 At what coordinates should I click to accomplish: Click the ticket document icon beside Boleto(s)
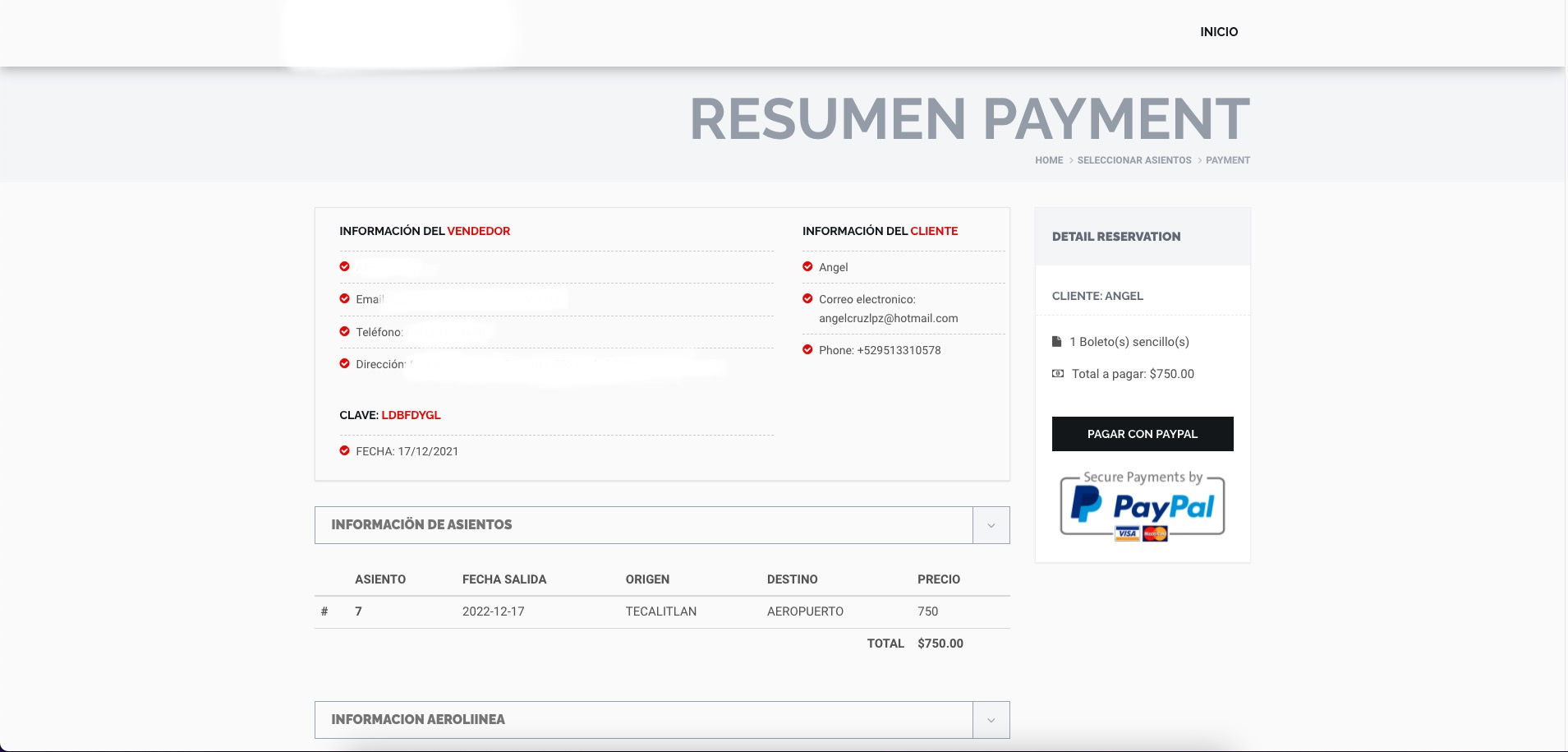pos(1057,342)
